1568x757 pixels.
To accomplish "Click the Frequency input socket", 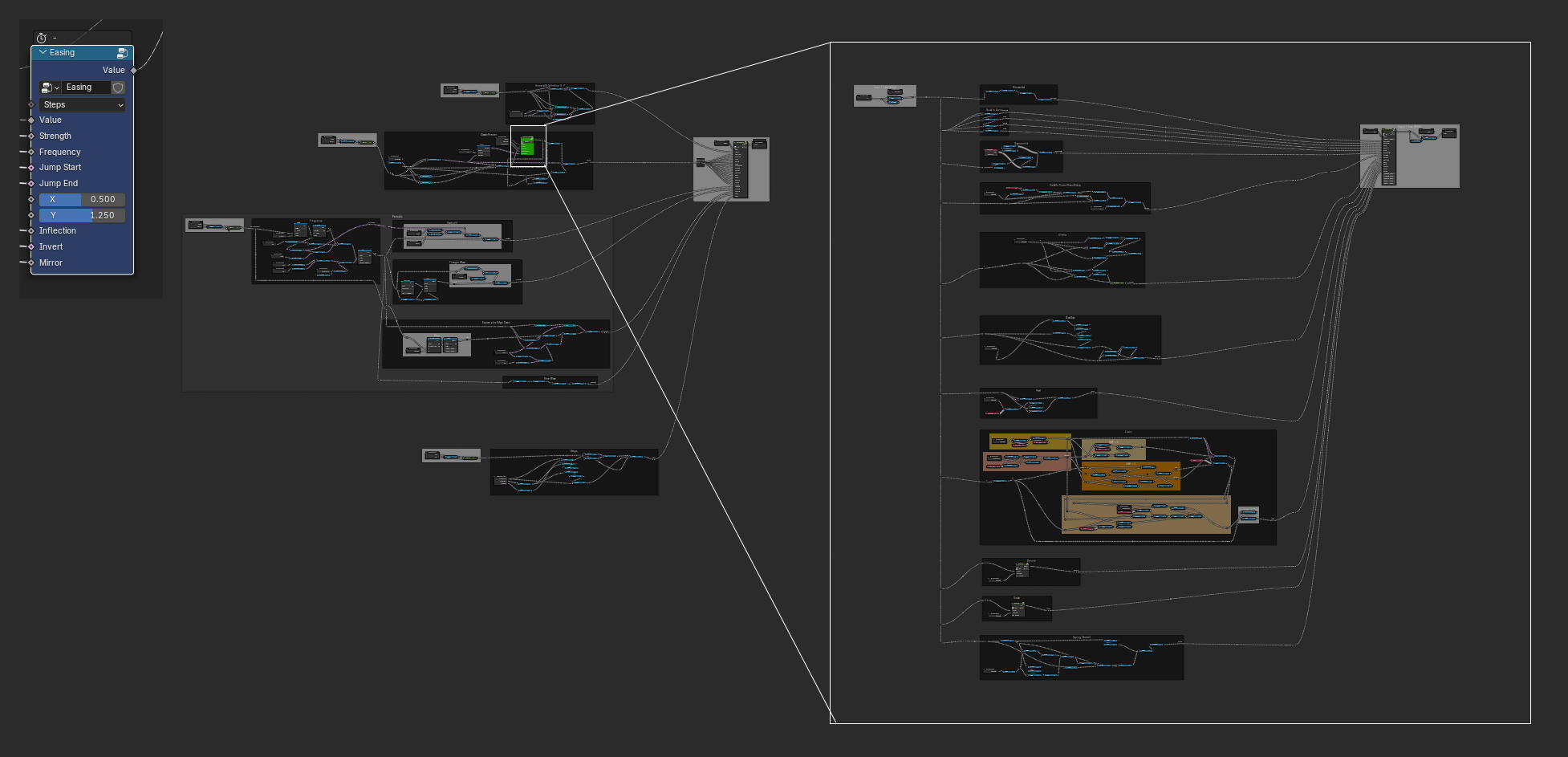I will pos(31,152).
